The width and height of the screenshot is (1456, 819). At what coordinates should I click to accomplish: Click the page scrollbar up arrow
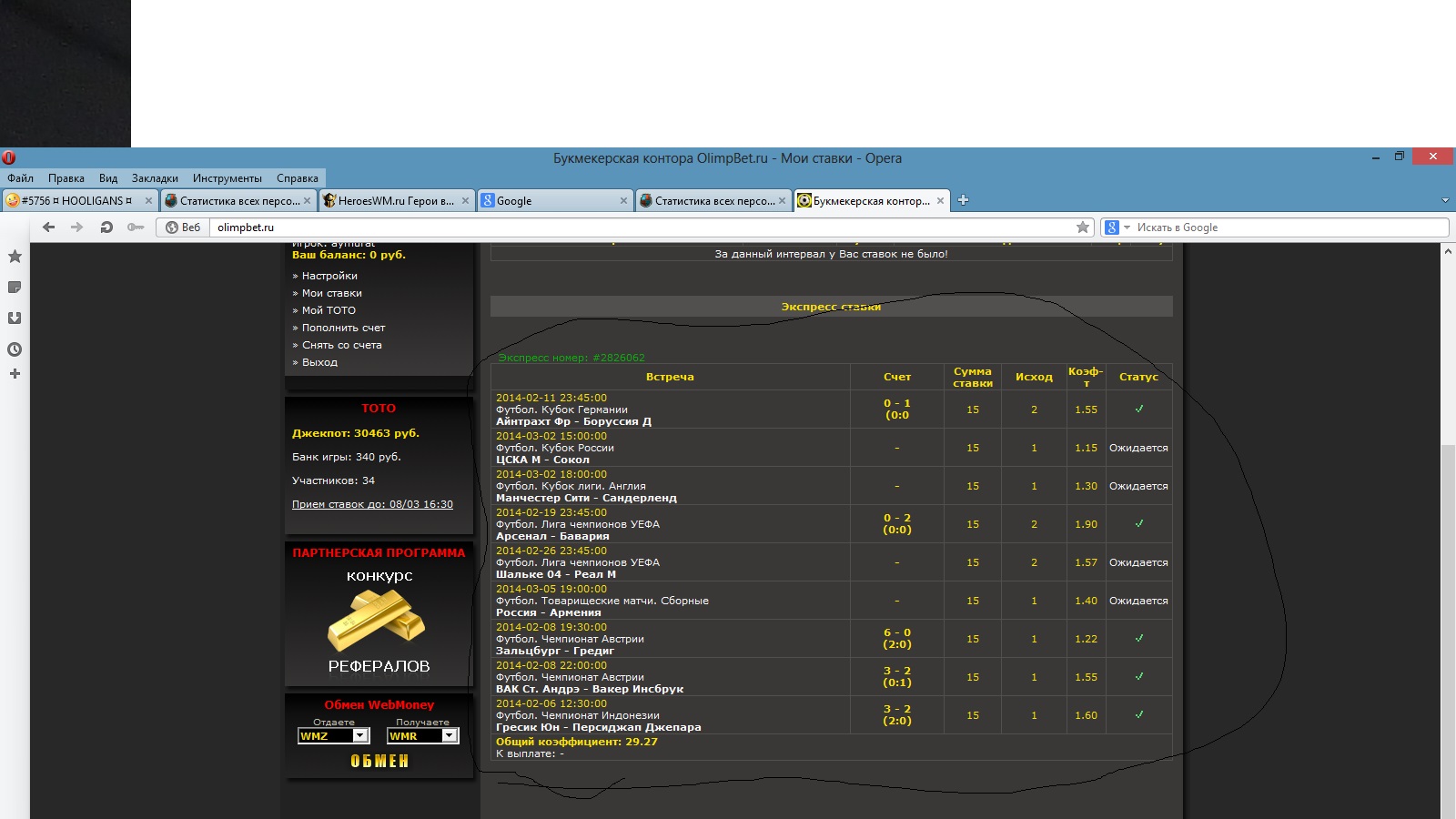(1448, 251)
